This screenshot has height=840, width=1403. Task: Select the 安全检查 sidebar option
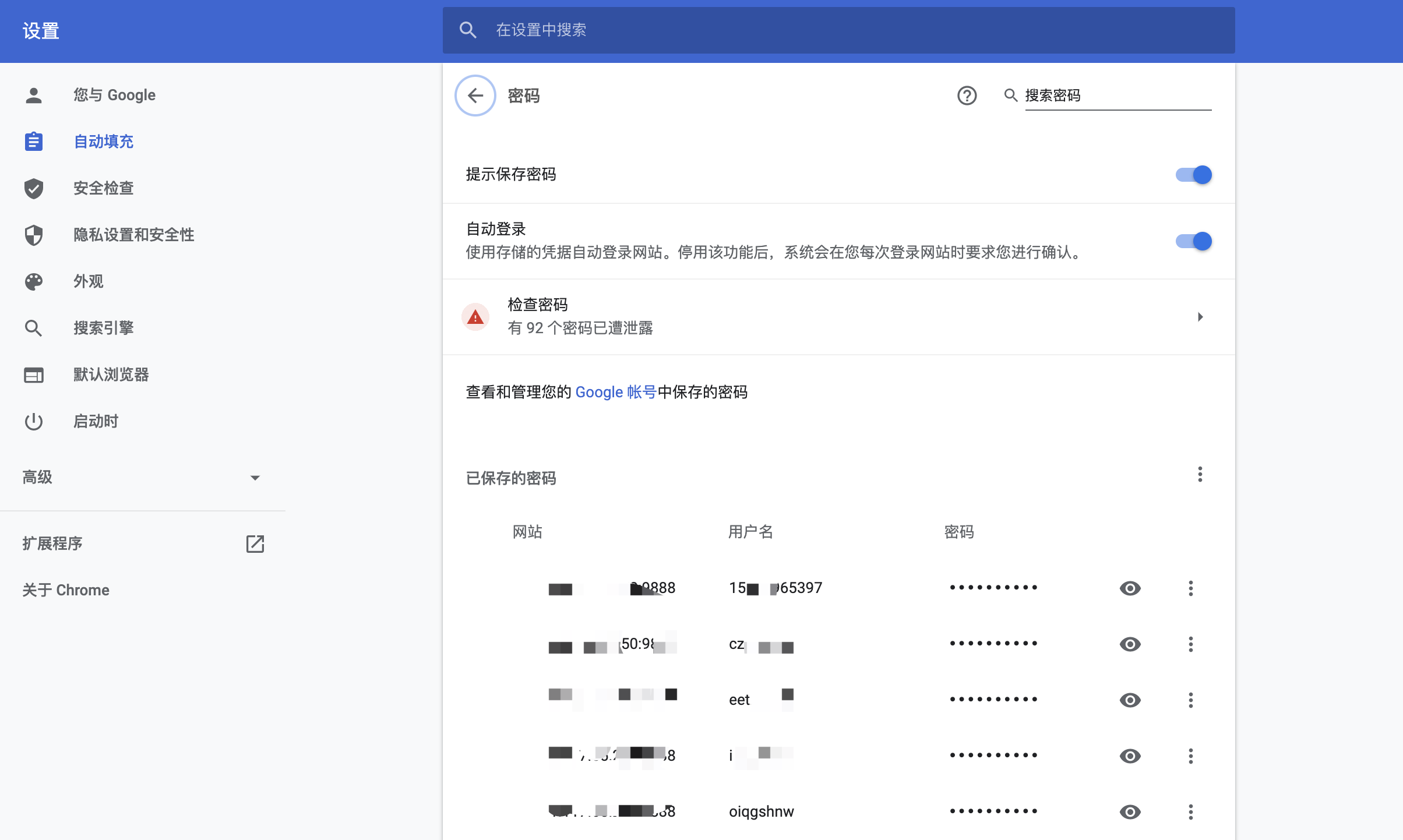click(101, 188)
